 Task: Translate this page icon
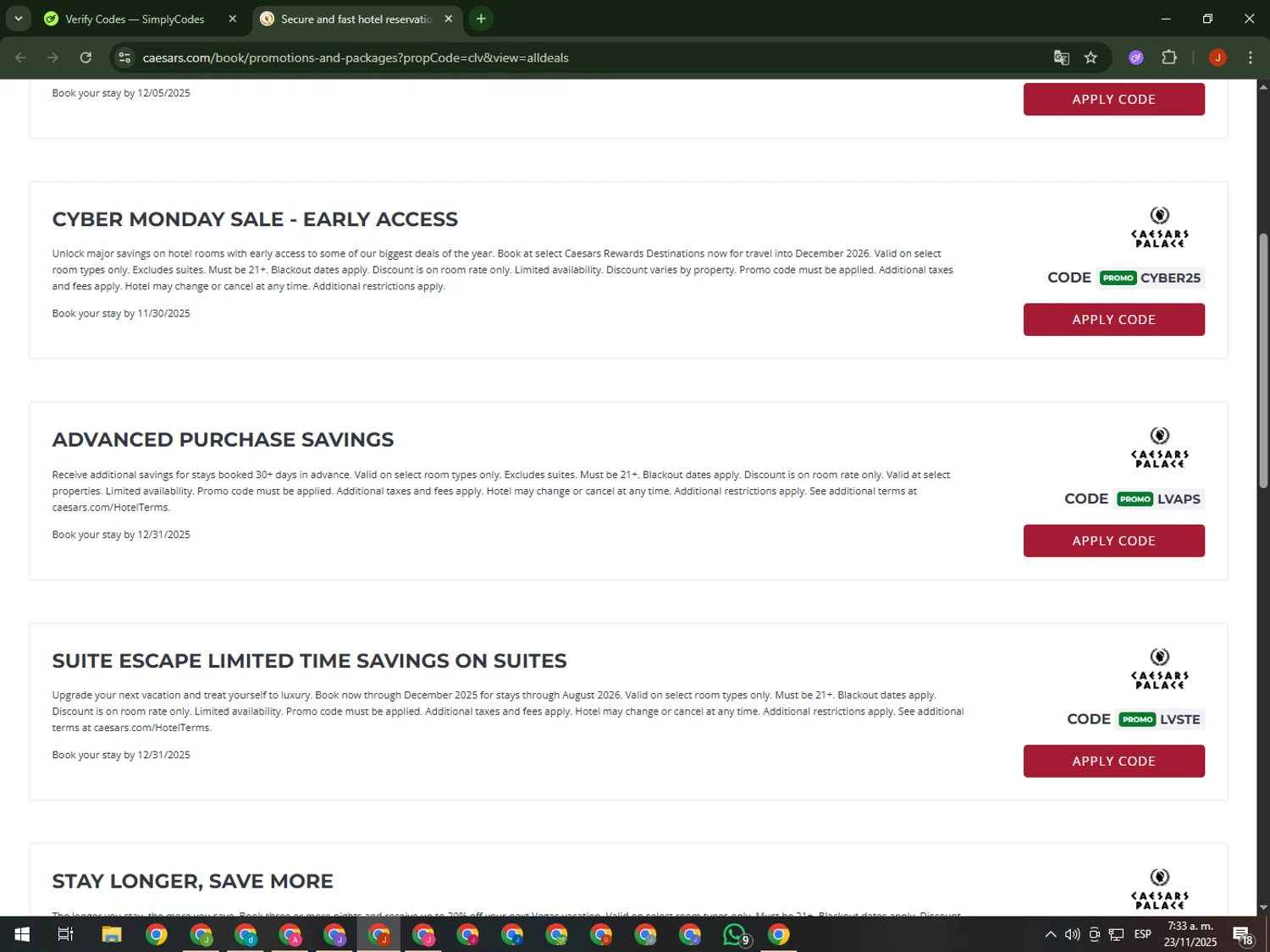(1061, 58)
